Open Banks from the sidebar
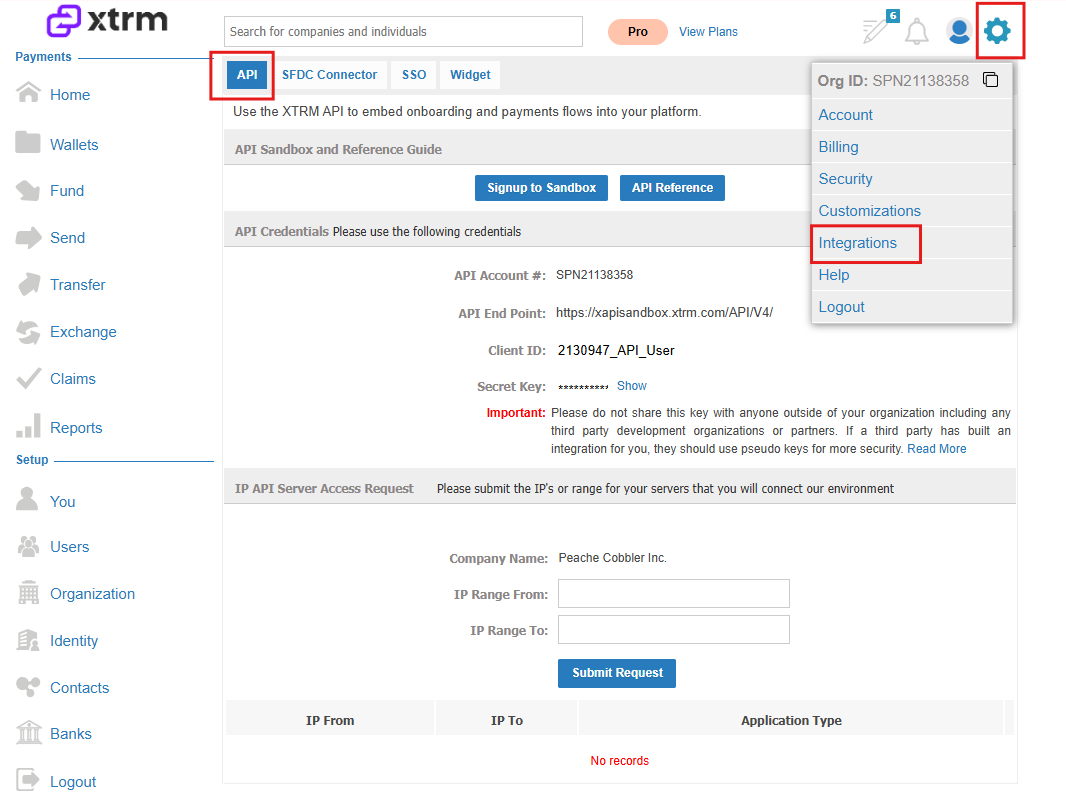 pyautogui.click(x=71, y=734)
